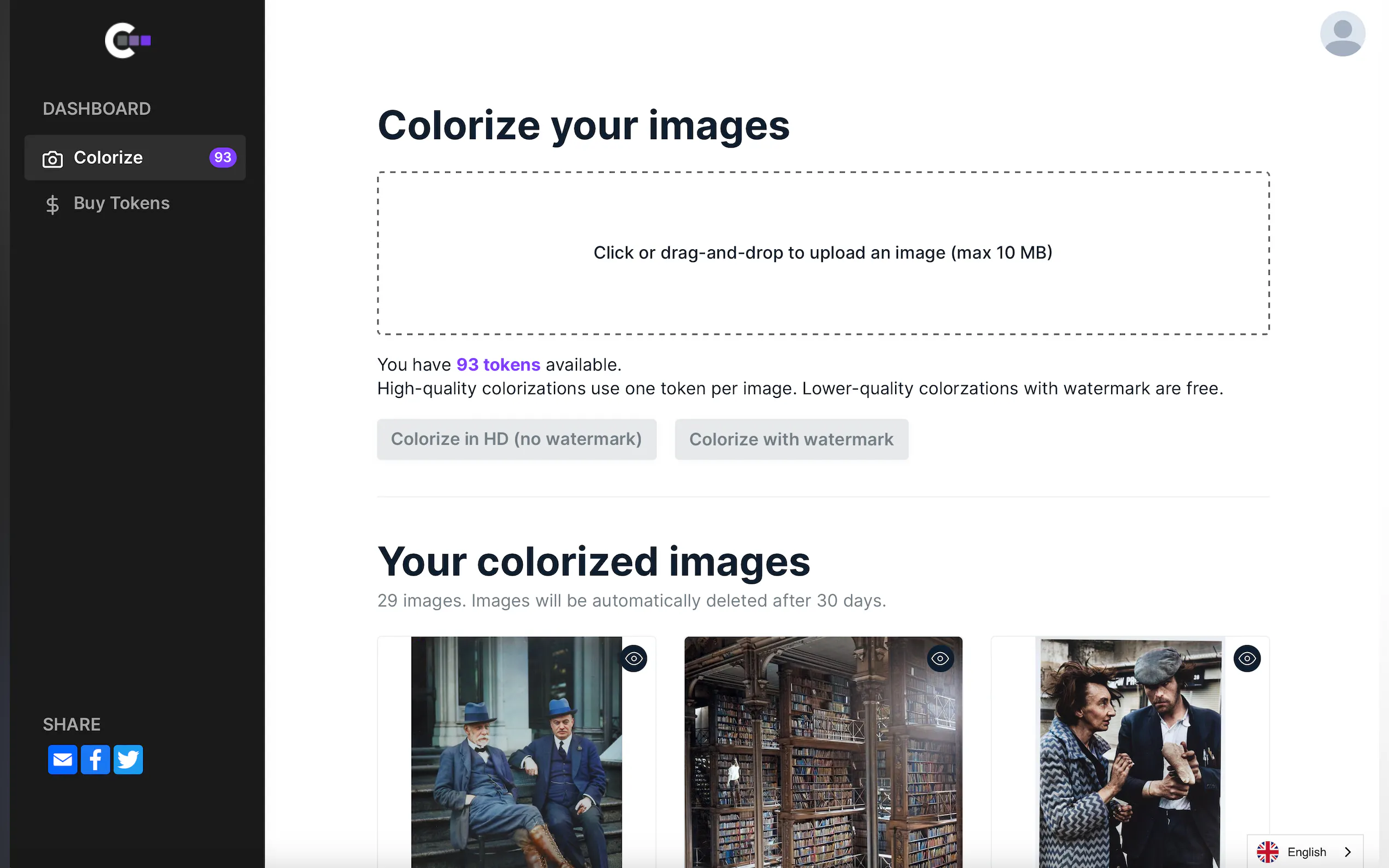Open the English language selector

pos(1306,852)
